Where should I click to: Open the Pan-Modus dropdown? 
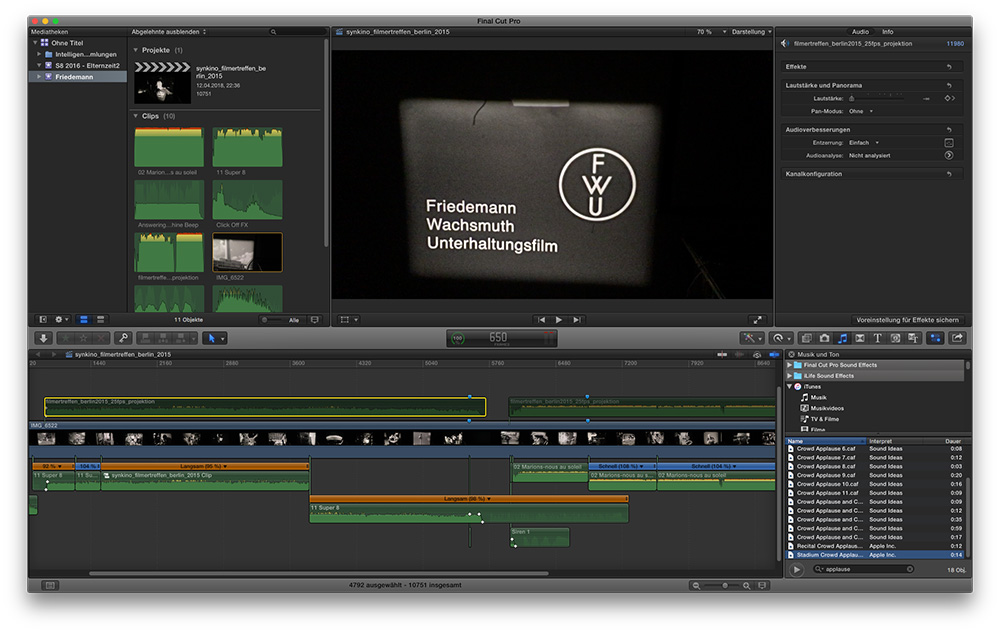click(x=861, y=111)
